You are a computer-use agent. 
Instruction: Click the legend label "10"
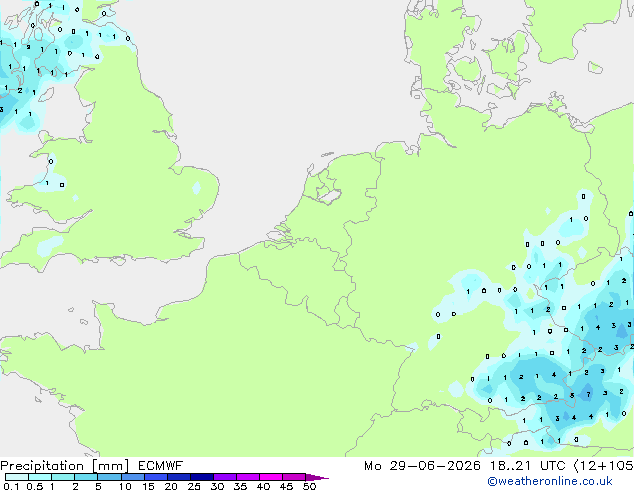pos(125,486)
